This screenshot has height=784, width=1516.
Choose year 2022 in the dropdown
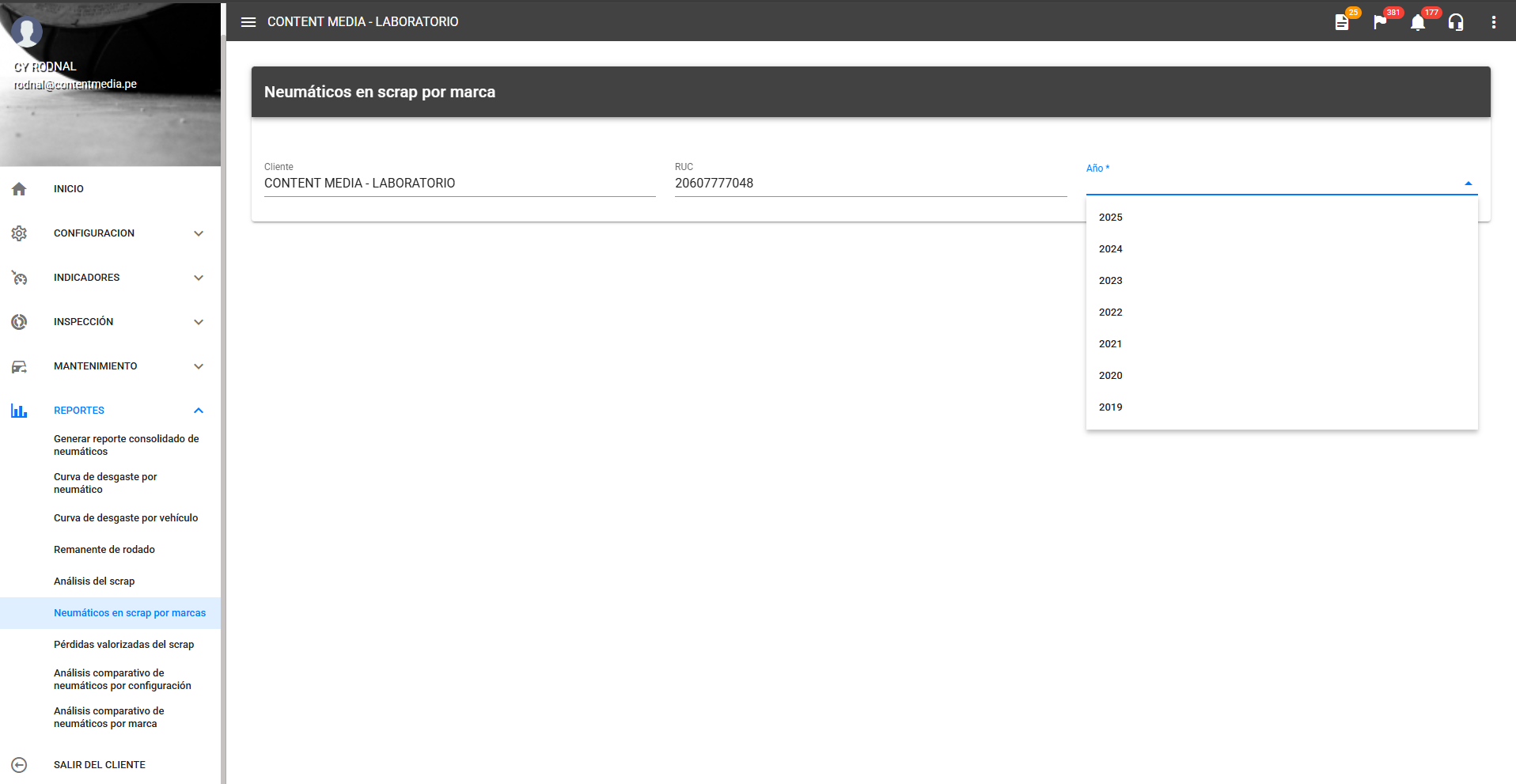(1111, 312)
